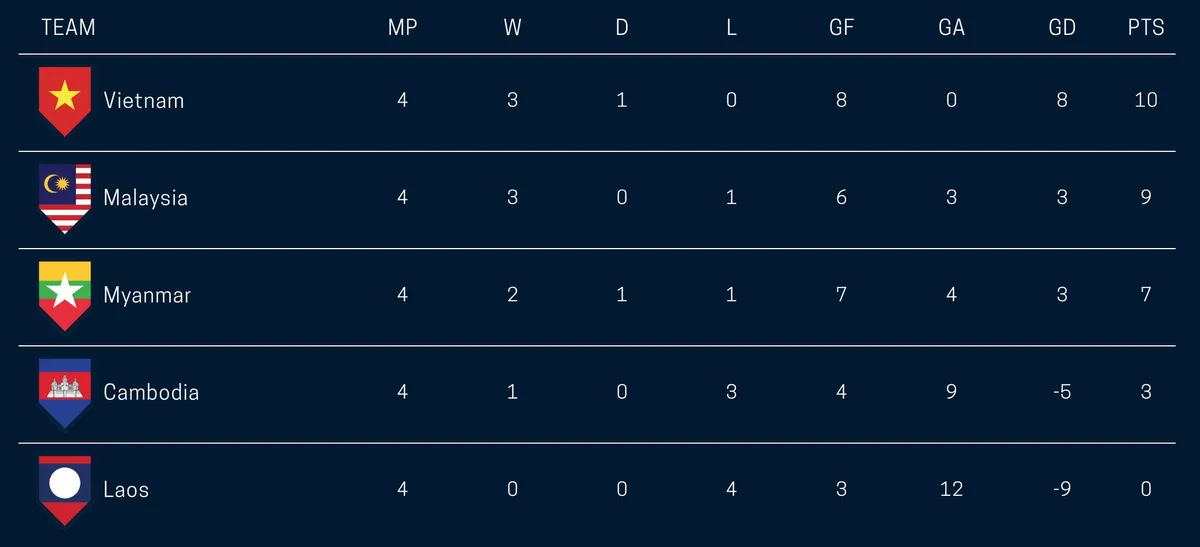This screenshot has width=1200, height=547.
Task: Click the Malaysia flag badge
Action: [x=65, y=198]
